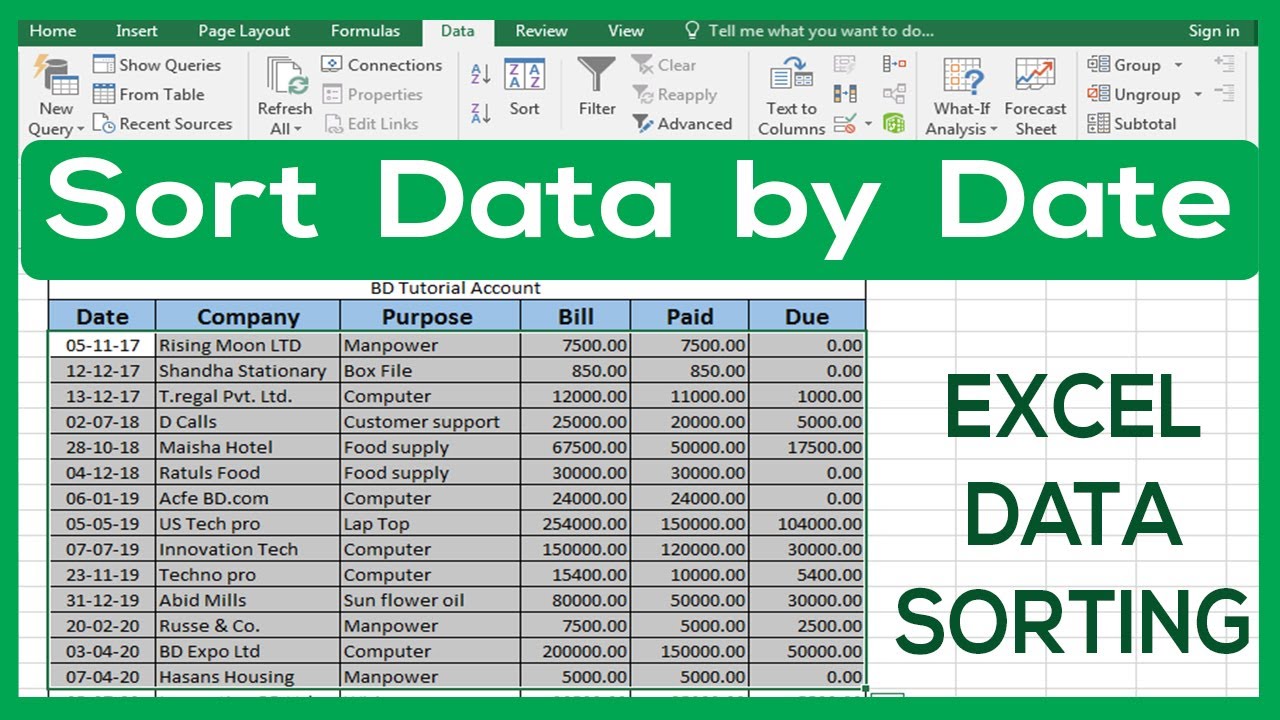Screen dimensions: 1280x720
Task: Expand the Refresh All dropdown arrow
Action: tap(298, 130)
